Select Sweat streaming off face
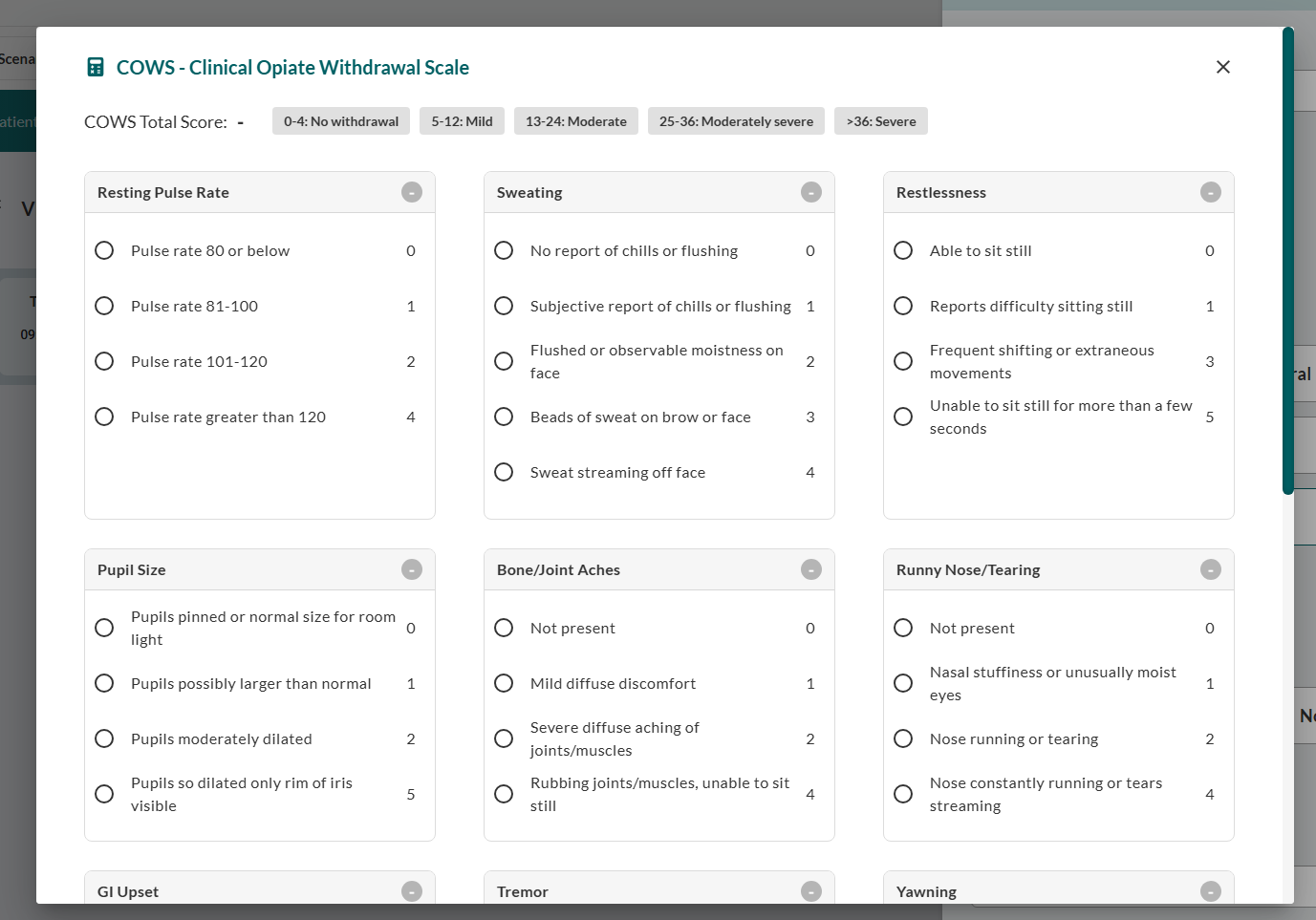The width and height of the screenshot is (1316, 920). coord(504,472)
